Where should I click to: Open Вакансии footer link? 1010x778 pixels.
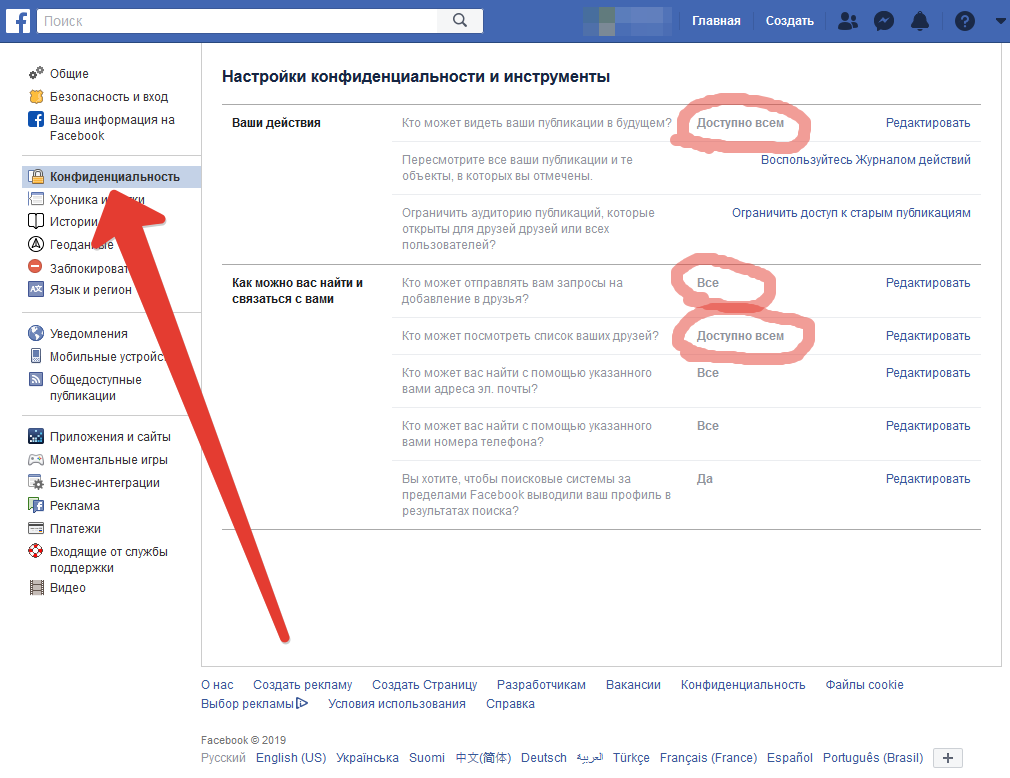[x=633, y=685]
